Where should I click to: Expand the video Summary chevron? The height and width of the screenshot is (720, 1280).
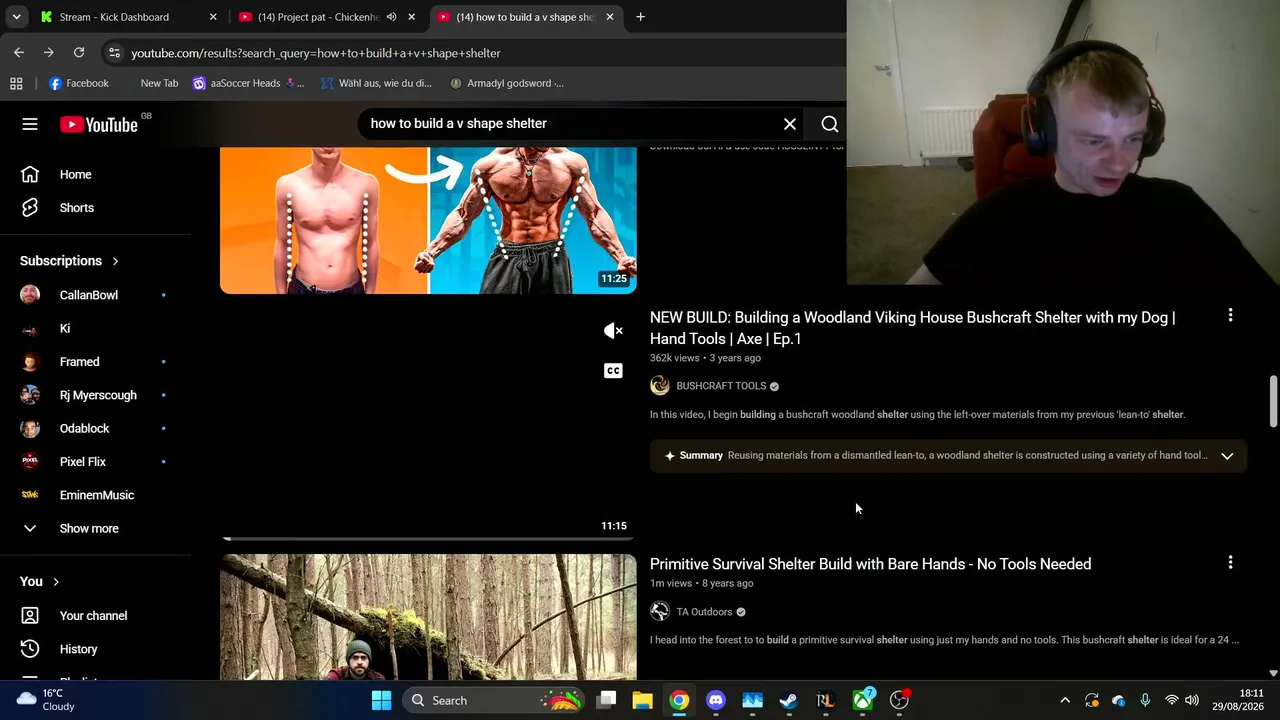point(1227,456)
